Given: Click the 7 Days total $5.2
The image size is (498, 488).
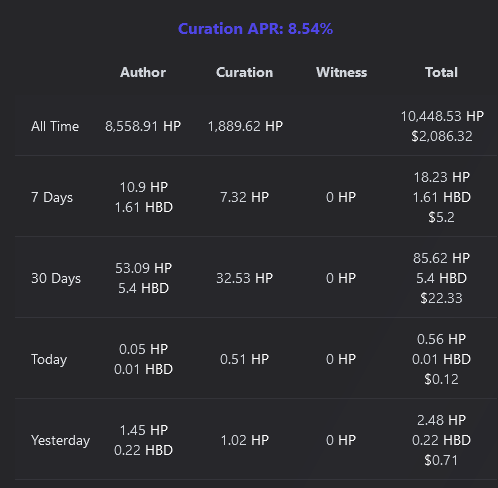Looking at the screenshot, I should [x=441, y=217].
